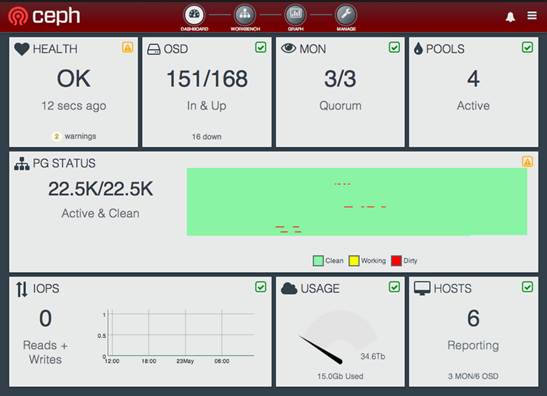547x396 pixels.
Task: Click the '151/168' OSD count
Action: pos(207,79)
